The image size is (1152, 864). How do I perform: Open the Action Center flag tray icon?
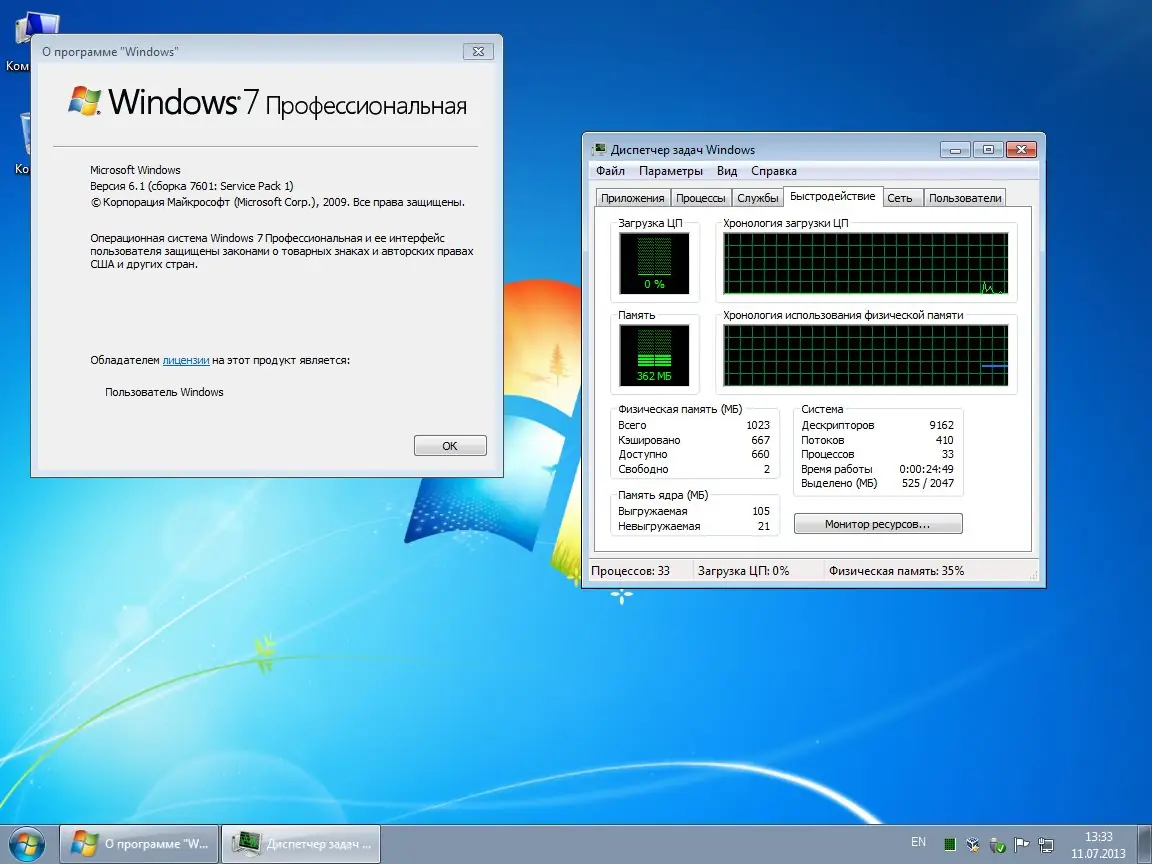[x=1021, y=844]
